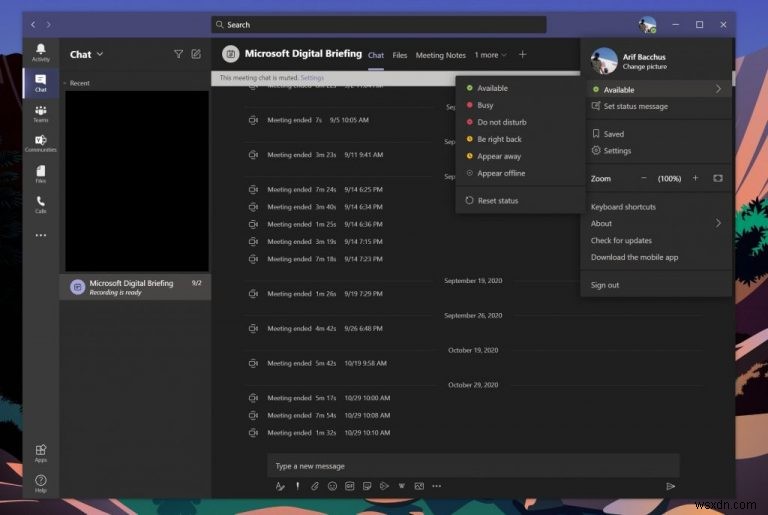Open Files icon in left sidebar
The height and width of the screenshot is (515, 768).
(x=41, y=174)
